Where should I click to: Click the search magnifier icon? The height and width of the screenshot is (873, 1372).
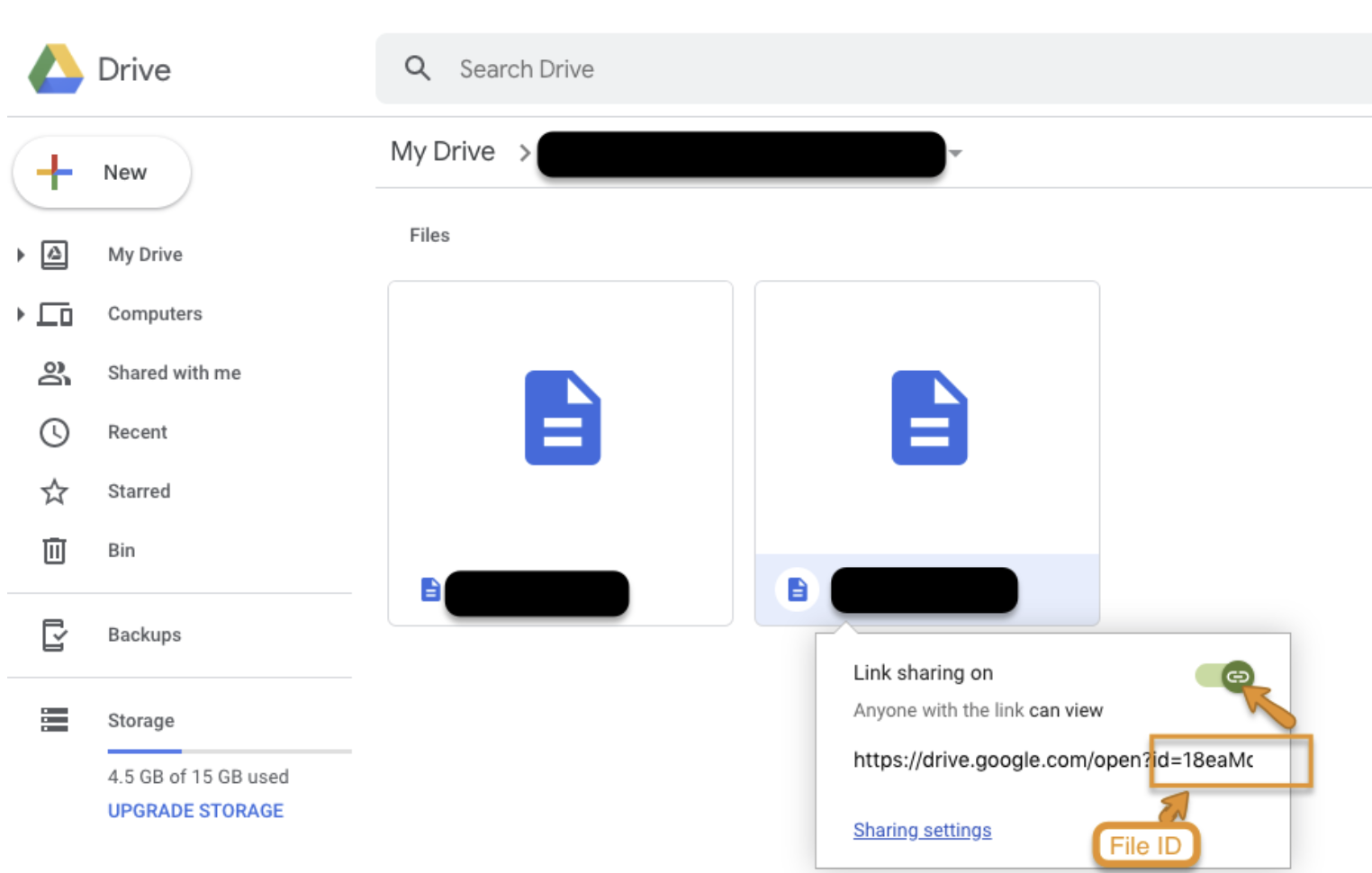tap(417, 68)
